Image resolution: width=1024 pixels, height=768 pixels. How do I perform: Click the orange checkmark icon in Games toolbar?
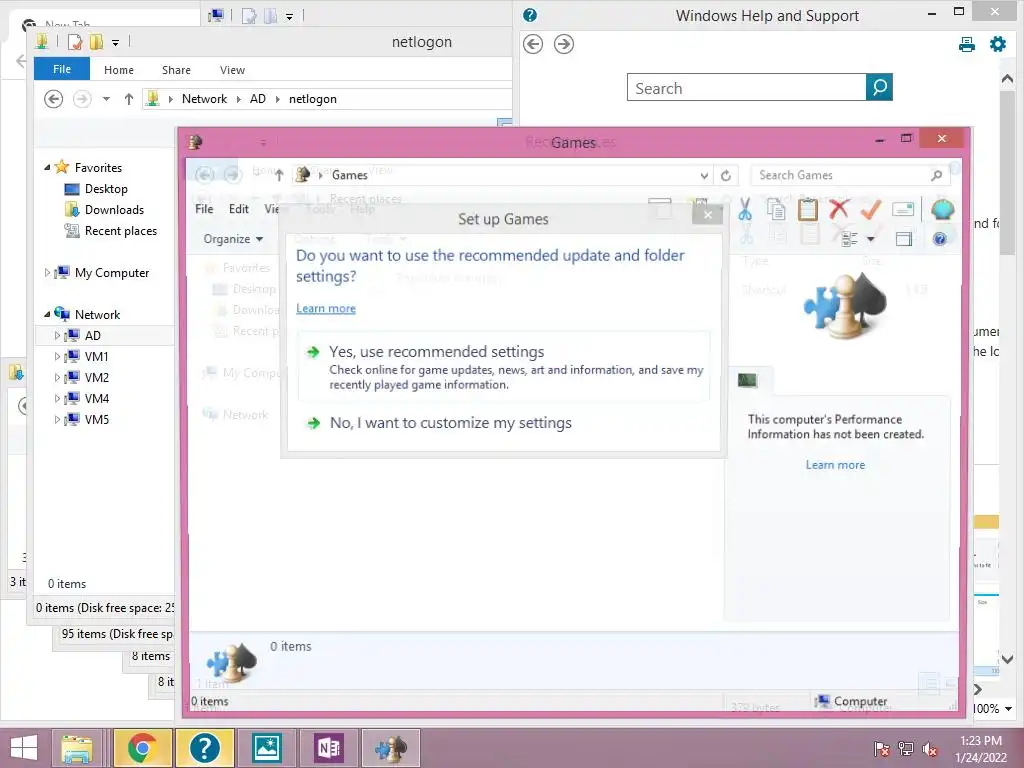coord(871,210)
